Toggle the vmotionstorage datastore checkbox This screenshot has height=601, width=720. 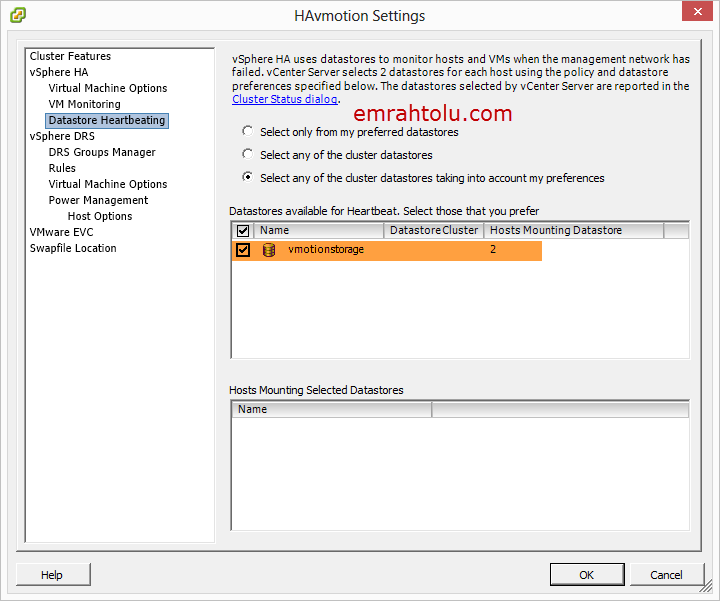click(x=243, y=250)
